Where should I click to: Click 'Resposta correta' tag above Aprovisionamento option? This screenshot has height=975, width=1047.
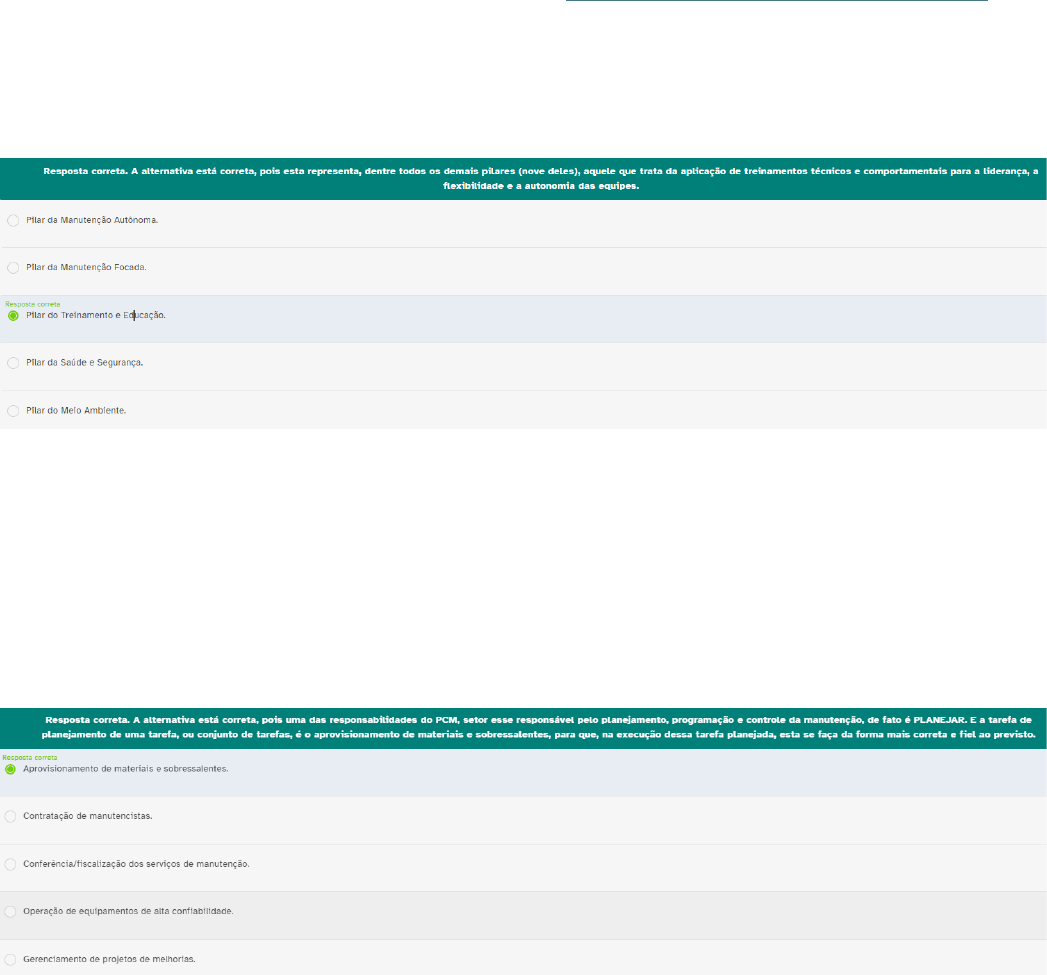click(30, 757)
